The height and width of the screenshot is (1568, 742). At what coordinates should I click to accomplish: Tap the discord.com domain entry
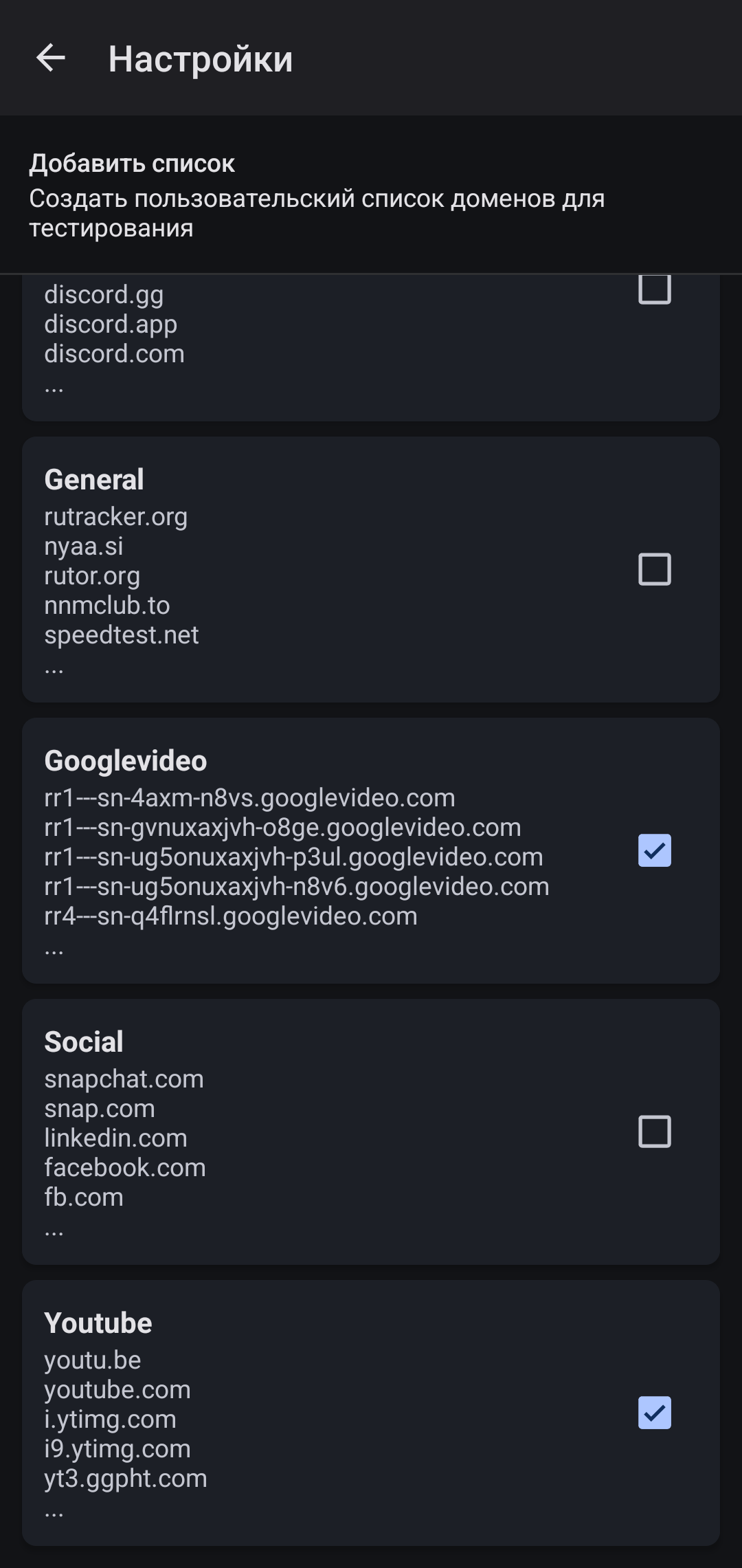point(115,354)
